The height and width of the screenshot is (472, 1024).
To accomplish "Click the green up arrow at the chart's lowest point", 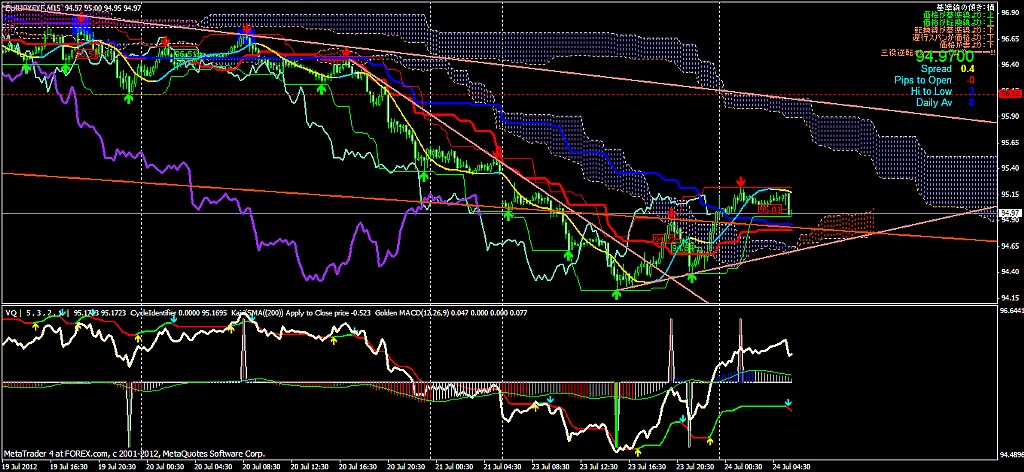I will point(616,293).
